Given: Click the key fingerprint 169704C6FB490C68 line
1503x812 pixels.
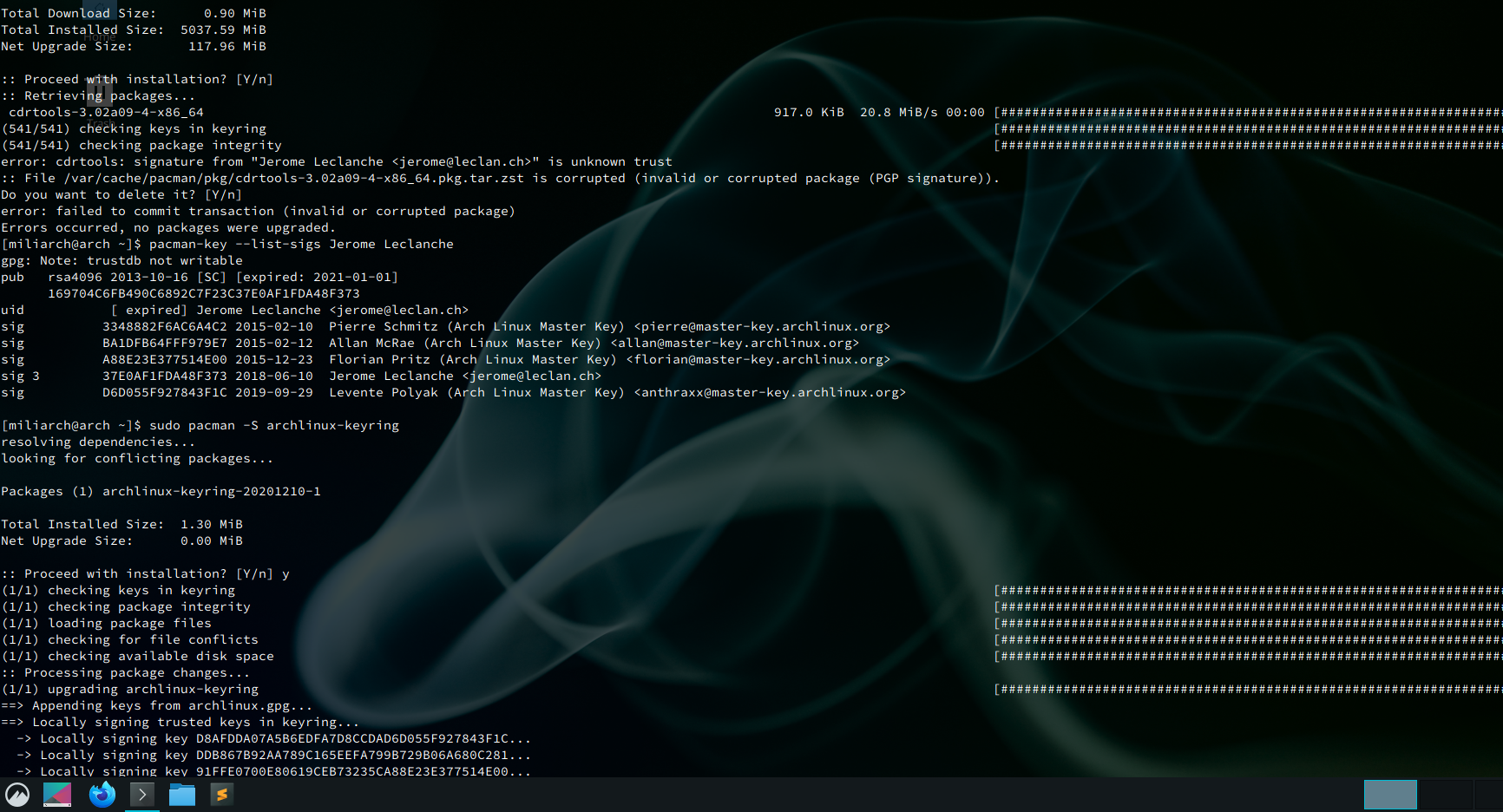Looking at the screenshot, I should pyautogui.click(x=203, y=293).
